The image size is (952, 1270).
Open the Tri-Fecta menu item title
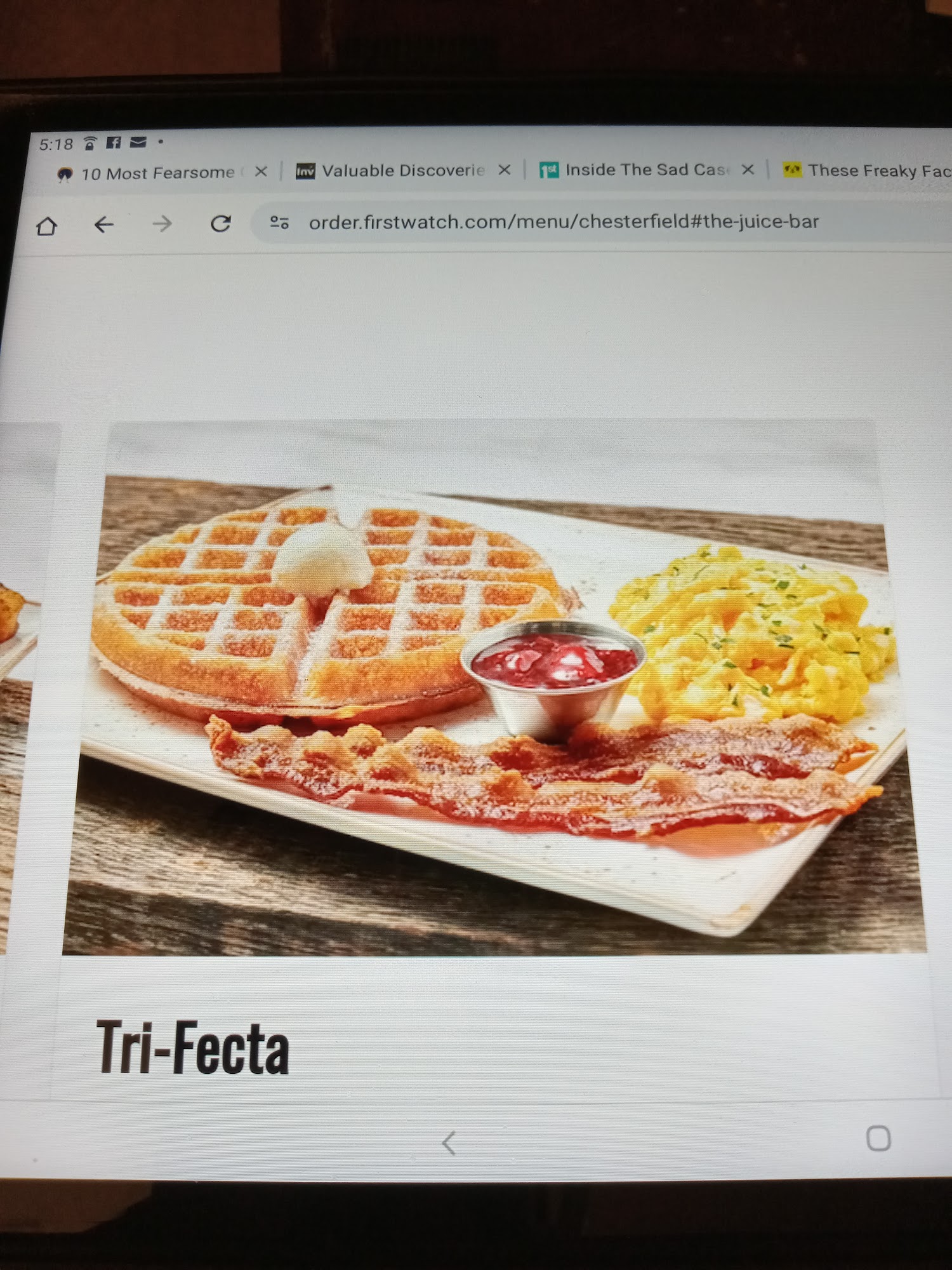(193, 1047)
